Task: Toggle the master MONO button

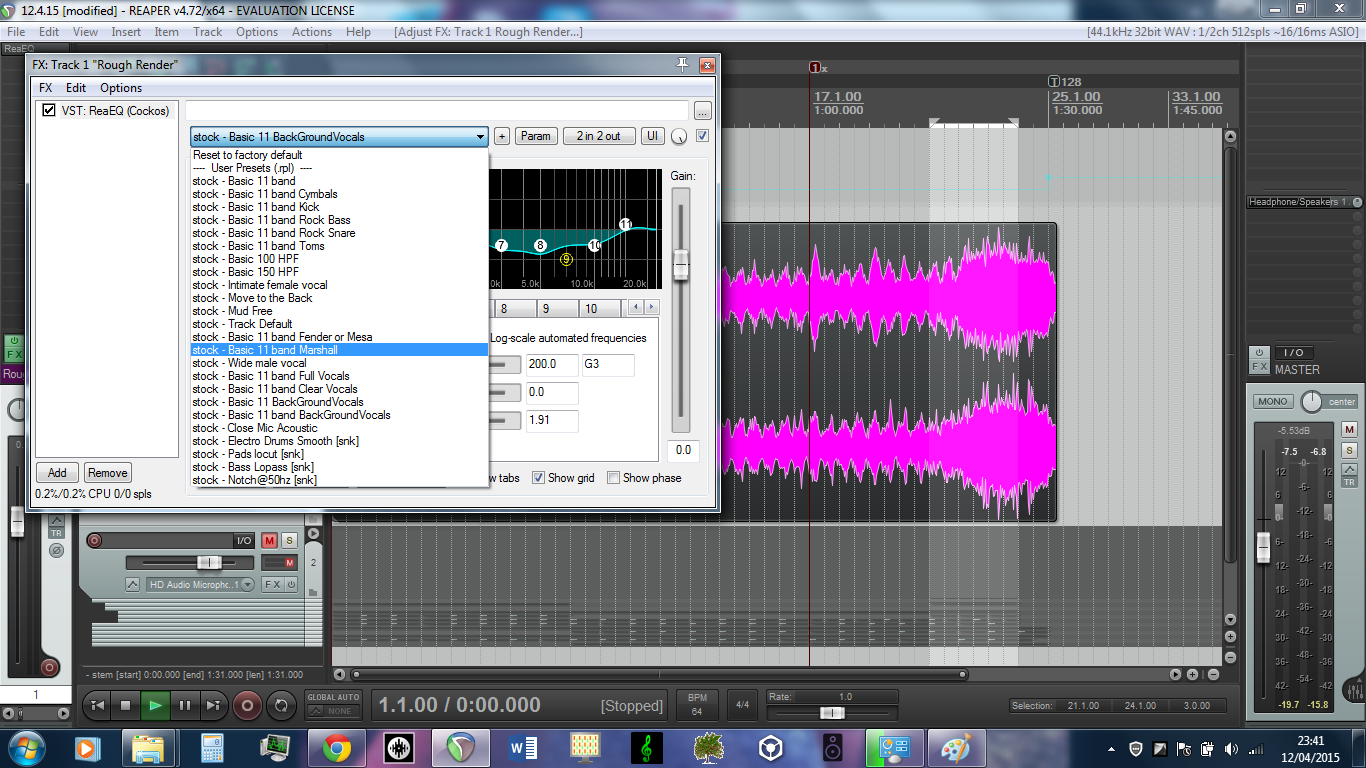Action: [1273, 401]
